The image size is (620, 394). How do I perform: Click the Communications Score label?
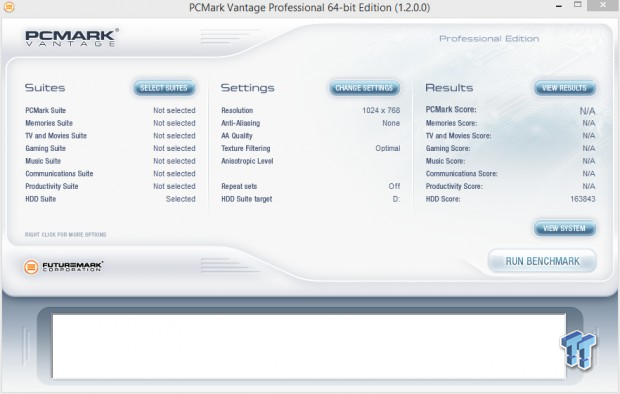tap(462, 174)
